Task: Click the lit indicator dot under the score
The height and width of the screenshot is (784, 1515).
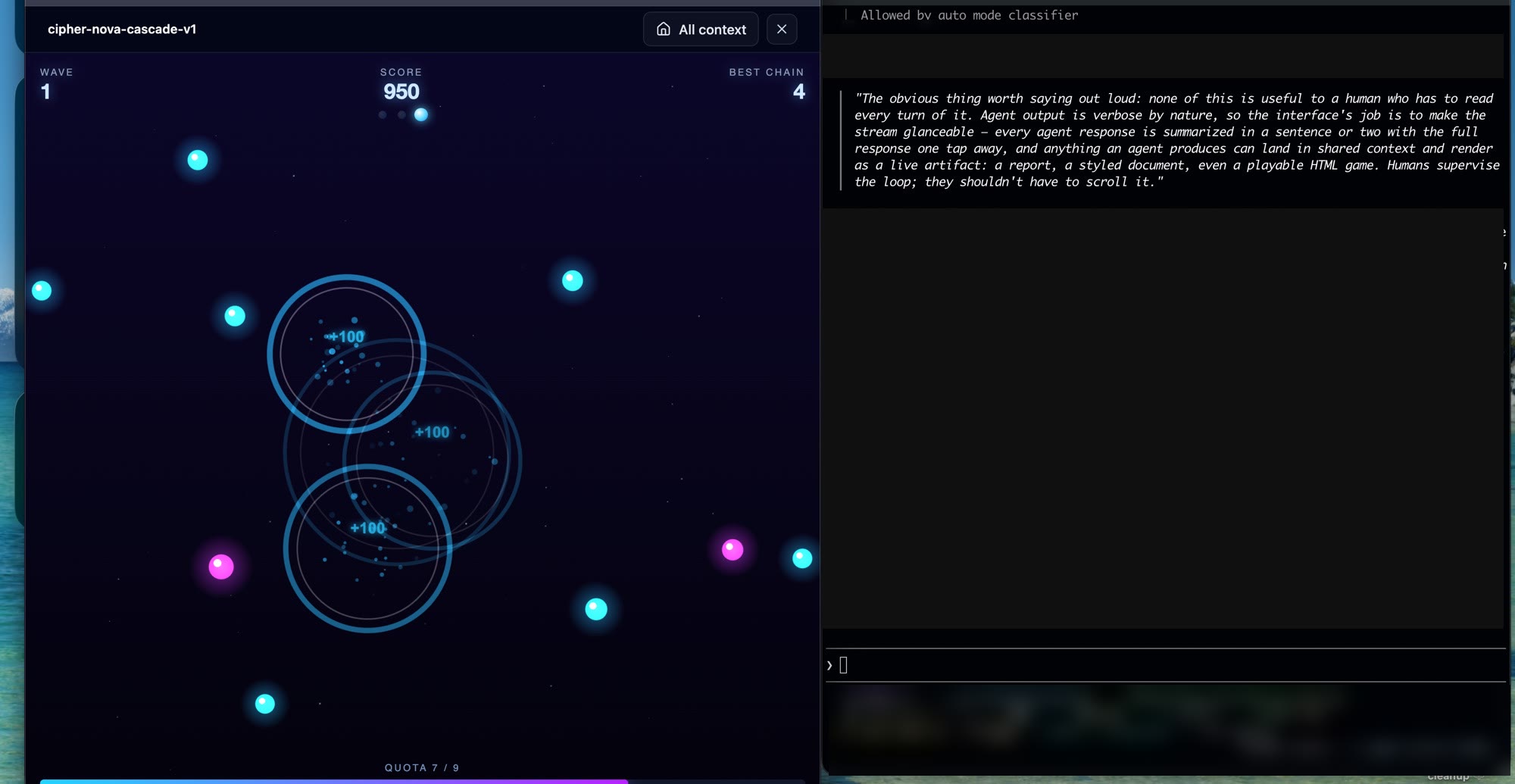Action: click(x=421, y=114)
